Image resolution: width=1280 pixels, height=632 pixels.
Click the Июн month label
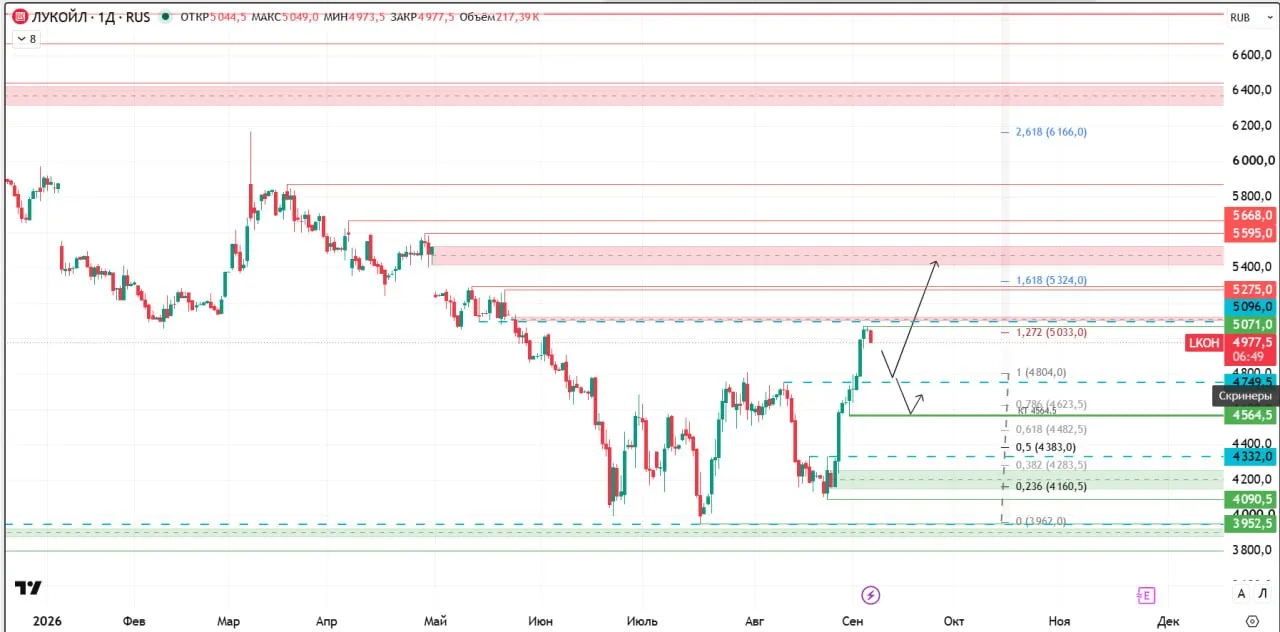540,621
